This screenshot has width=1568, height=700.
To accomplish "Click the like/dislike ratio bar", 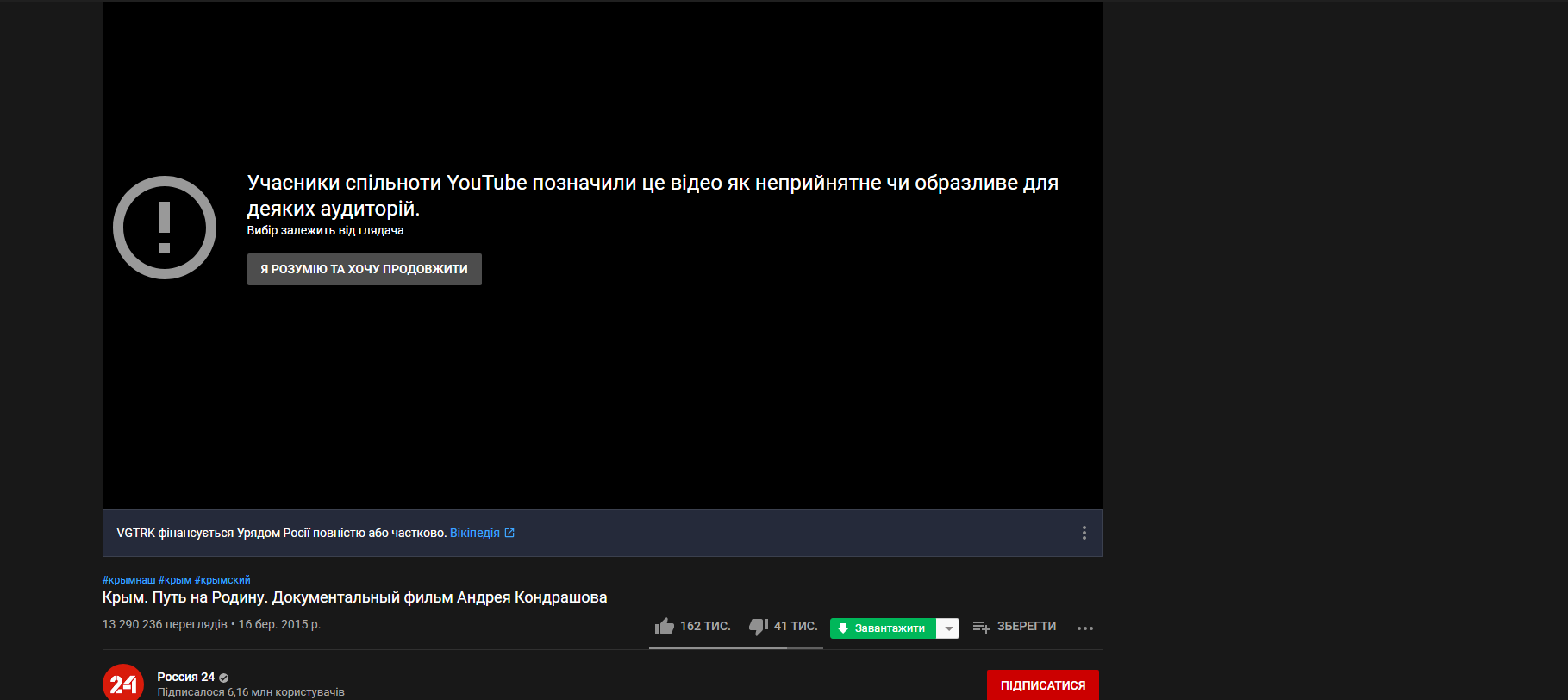I will click(736, 648).
